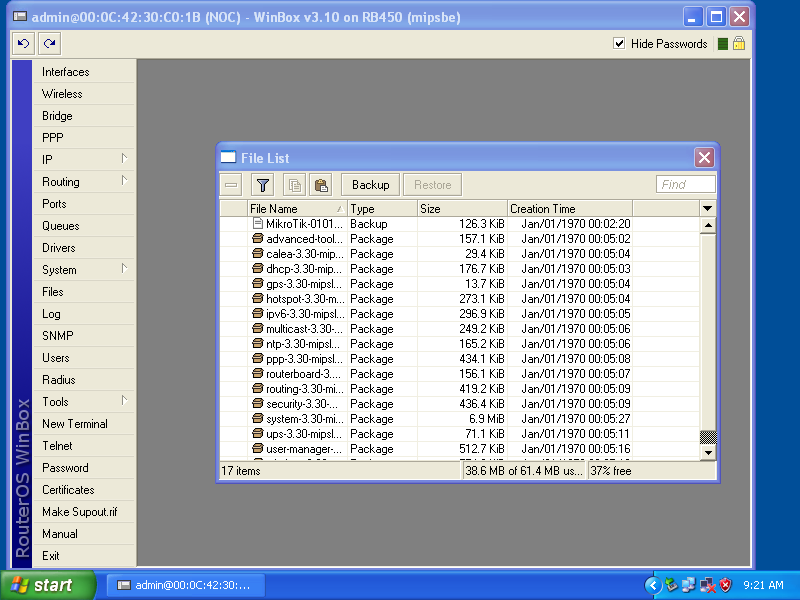
Task: Select the dhcp-3.30 package entry
Action: tap(300, 268)
